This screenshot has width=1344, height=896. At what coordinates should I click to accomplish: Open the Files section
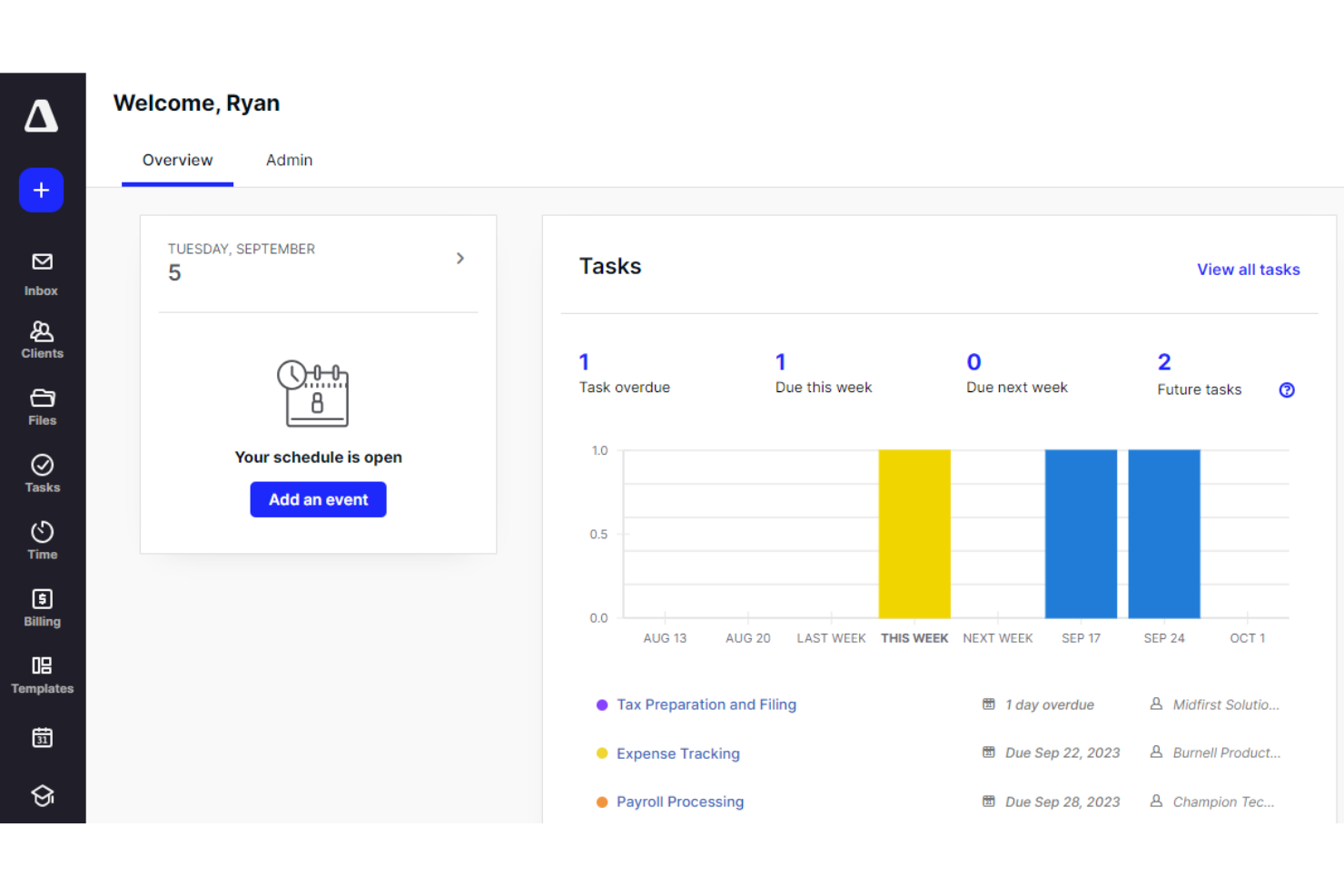point(42,407)
